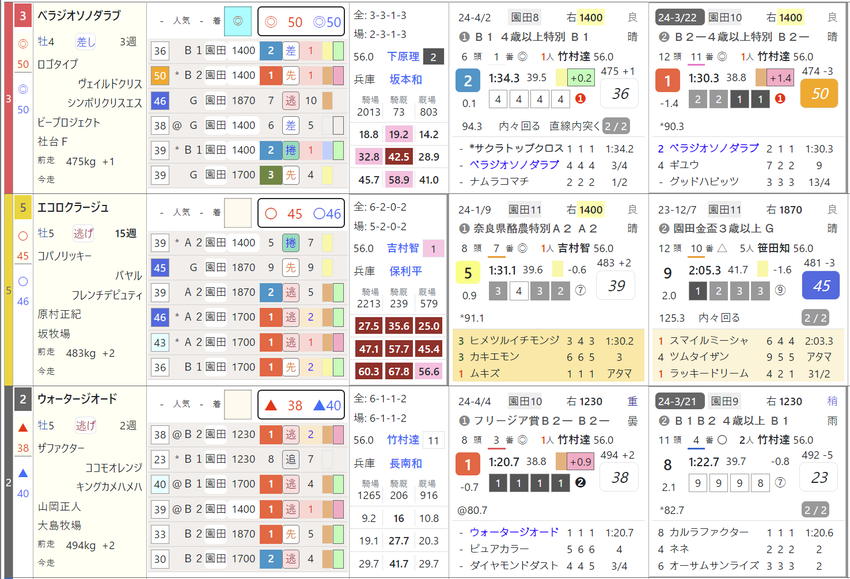
Task: Click the pink +0.9 box
Action: click(581, 462)
